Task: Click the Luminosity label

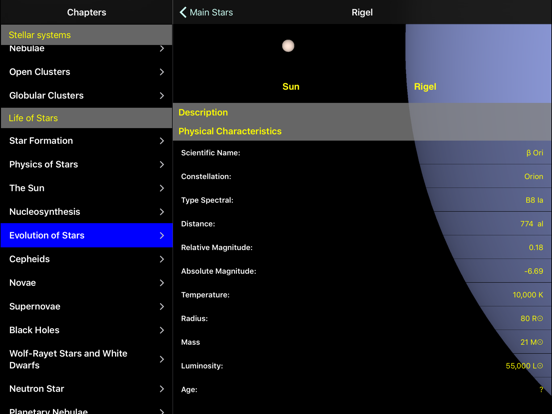Action: 202,366
